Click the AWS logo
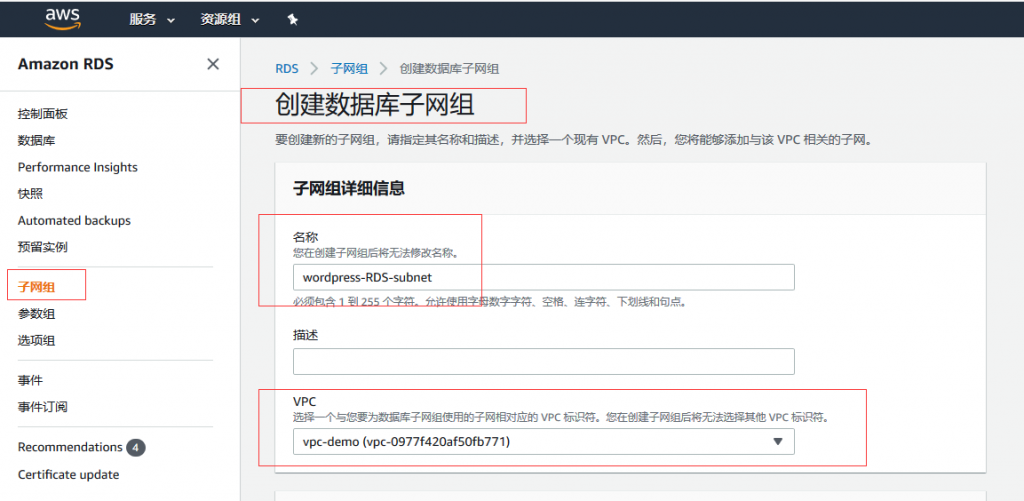 61,19
